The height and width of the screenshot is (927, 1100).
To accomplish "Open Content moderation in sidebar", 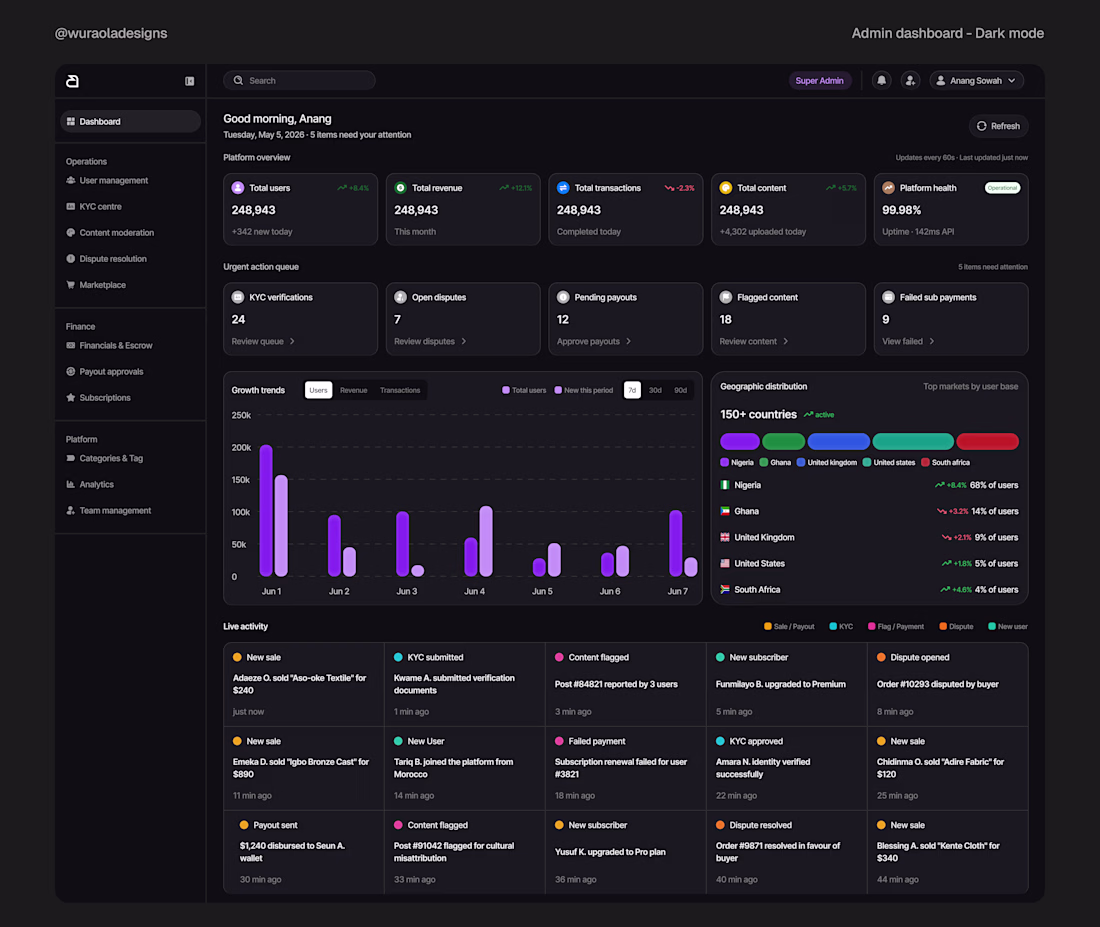I will coord(110,233).
